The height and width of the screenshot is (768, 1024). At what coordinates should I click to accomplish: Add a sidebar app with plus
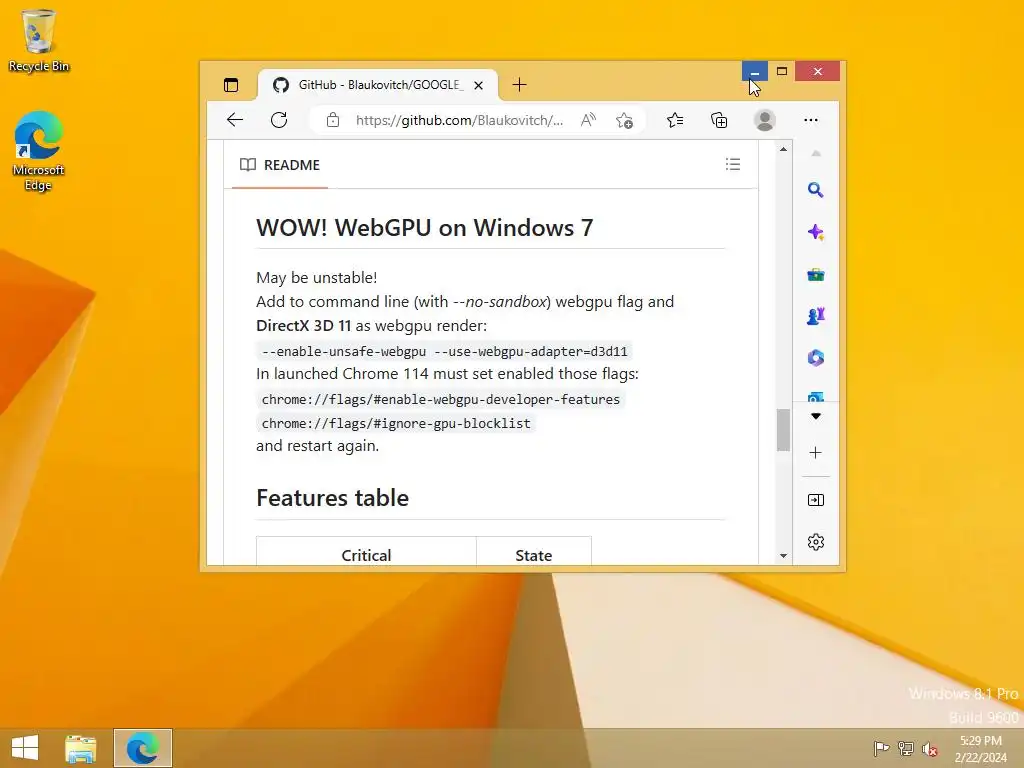[816, 453]
